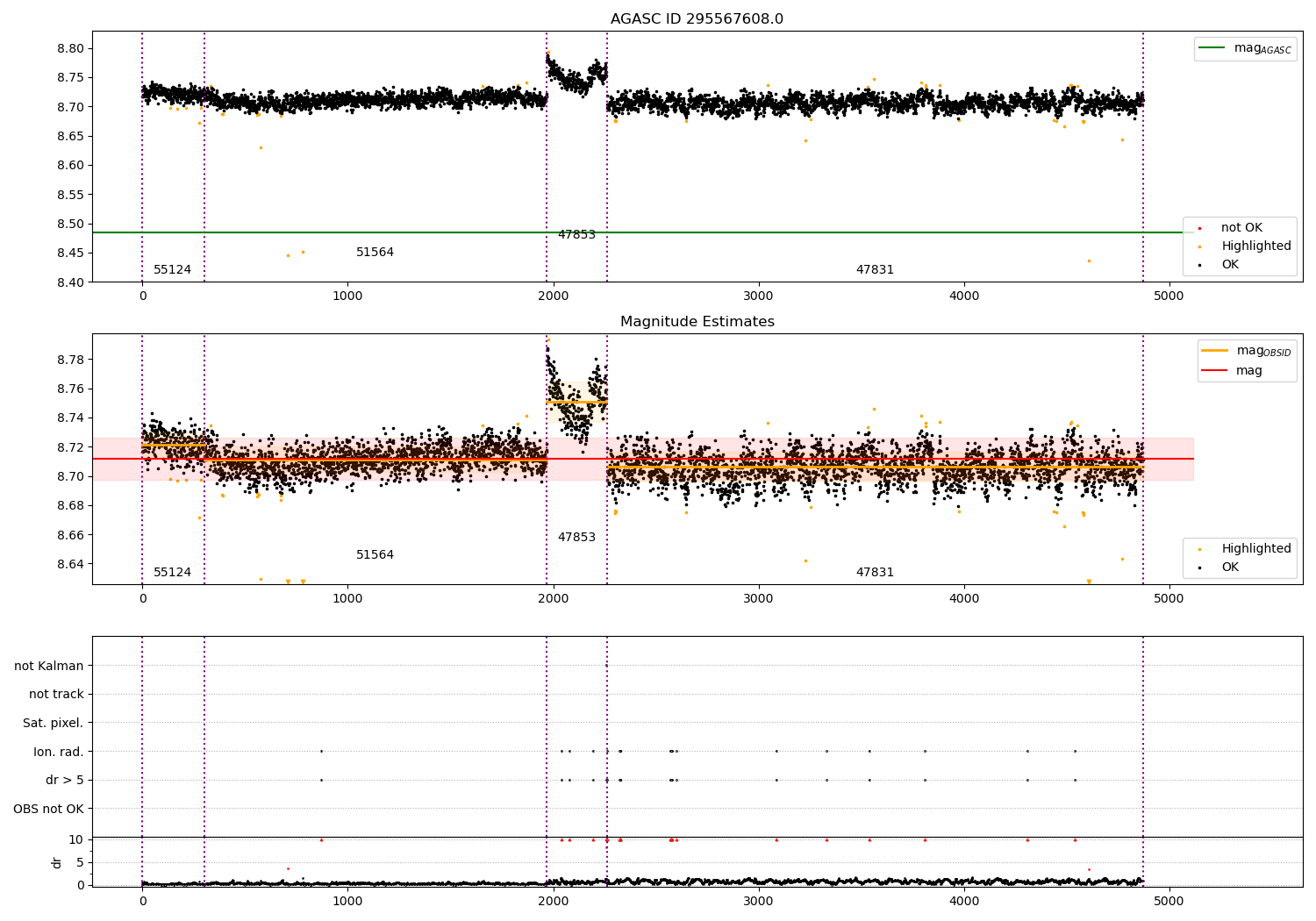Click the green mag AGASC legend line sample
Image resolution: width=1316 pixels, height=921 pixels.
pos(1212,48)
